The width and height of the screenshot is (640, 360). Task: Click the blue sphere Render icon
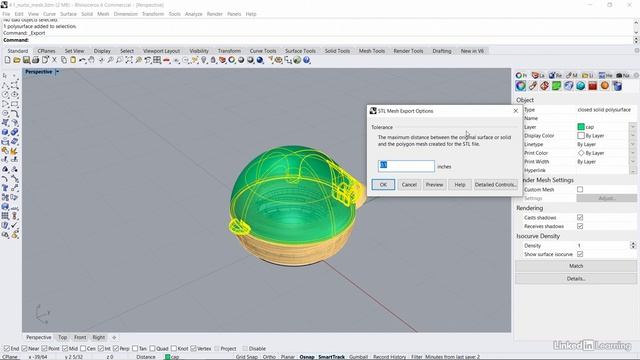(260, 60)
